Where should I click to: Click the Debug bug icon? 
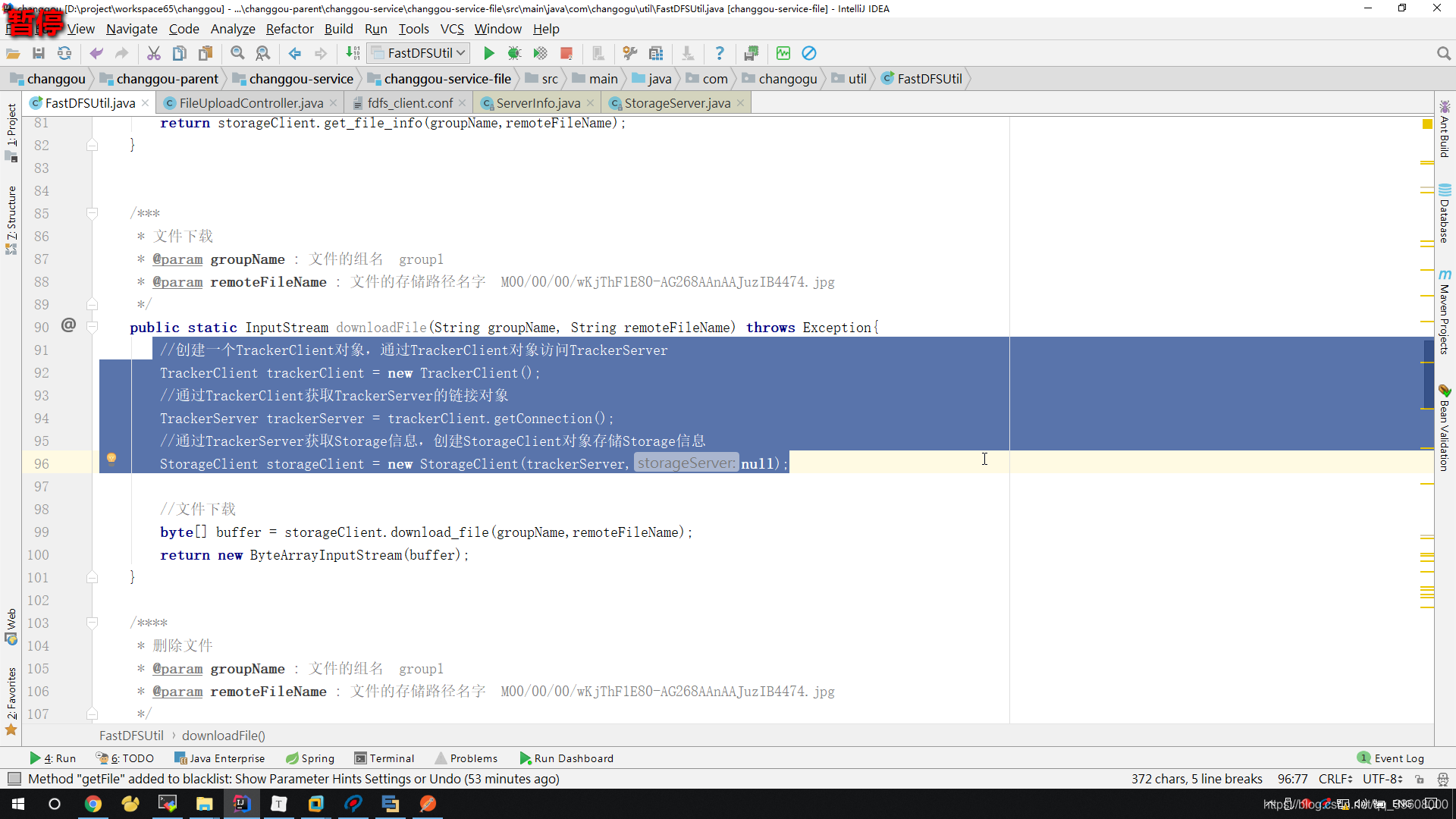click(x=514, y=53)
